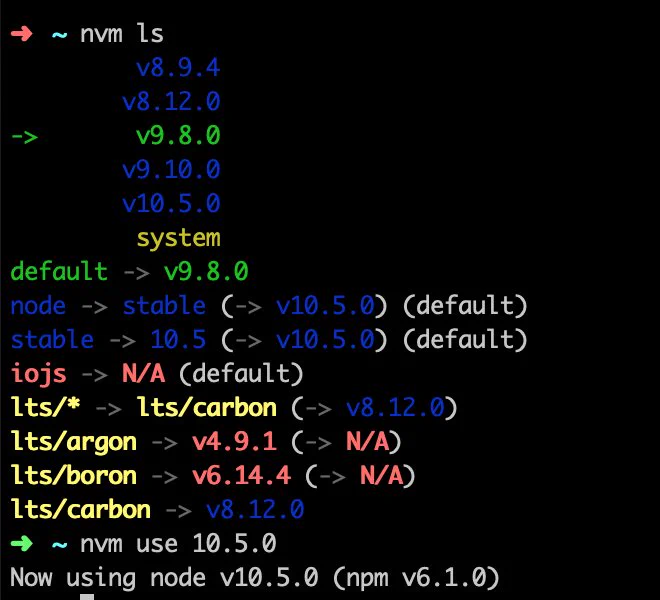The height and width of the screenshot is (600, 660).
Task: Click the 'nvm ls' command text
Action: (x=122, y=34)
